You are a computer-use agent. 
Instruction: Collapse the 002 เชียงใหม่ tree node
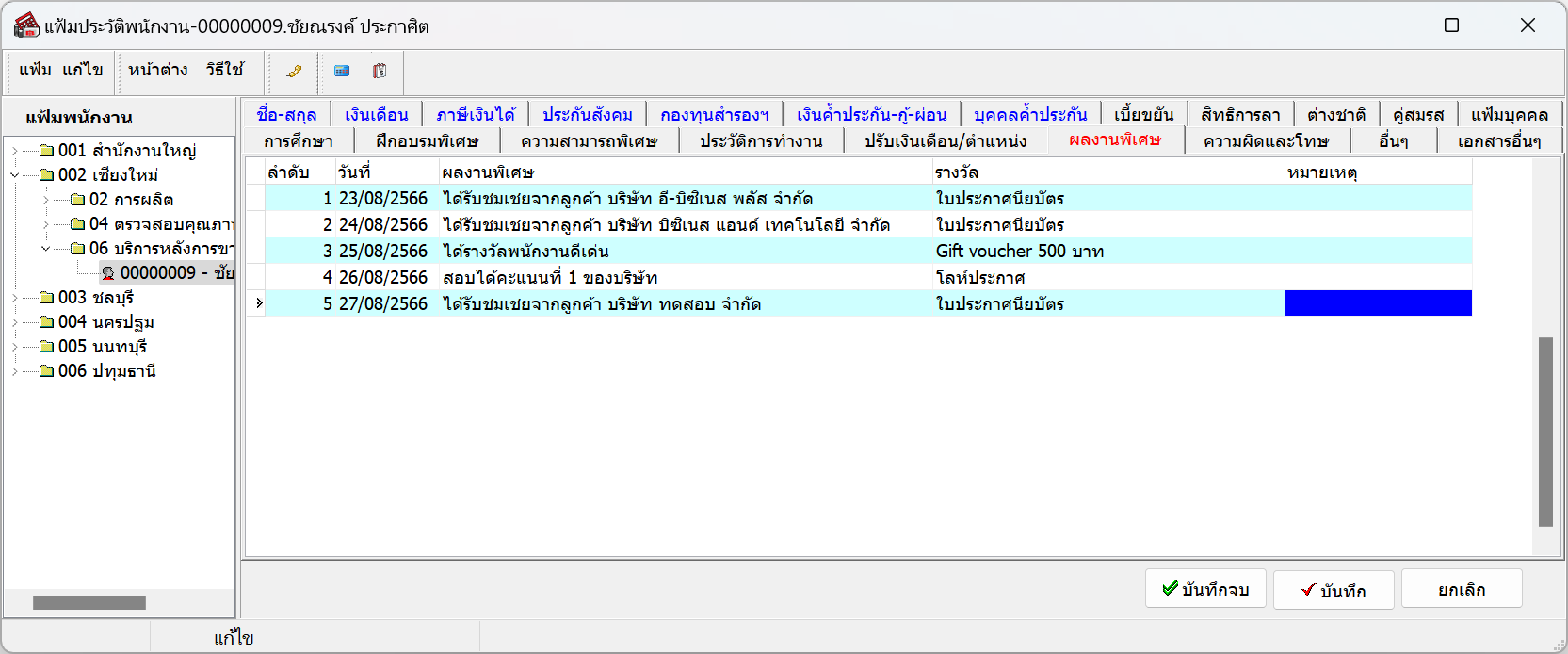(x=15, y=175)
